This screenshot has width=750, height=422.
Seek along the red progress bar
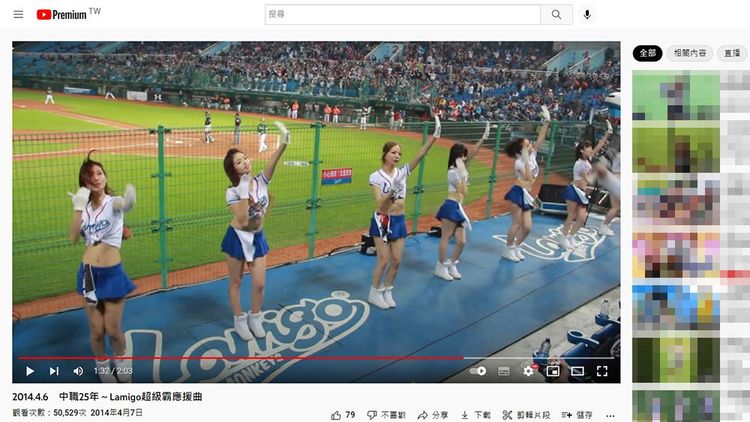click(x=316, y=357)
